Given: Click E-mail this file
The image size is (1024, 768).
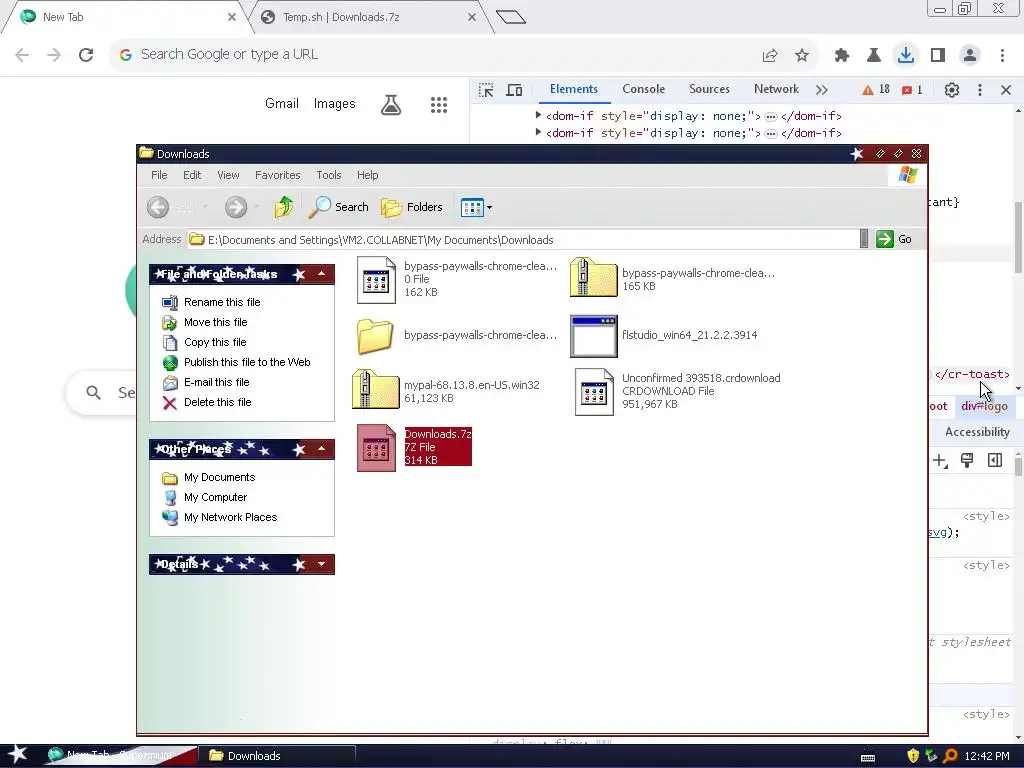Looking at the screenshot, I should [x=217, y=382].
